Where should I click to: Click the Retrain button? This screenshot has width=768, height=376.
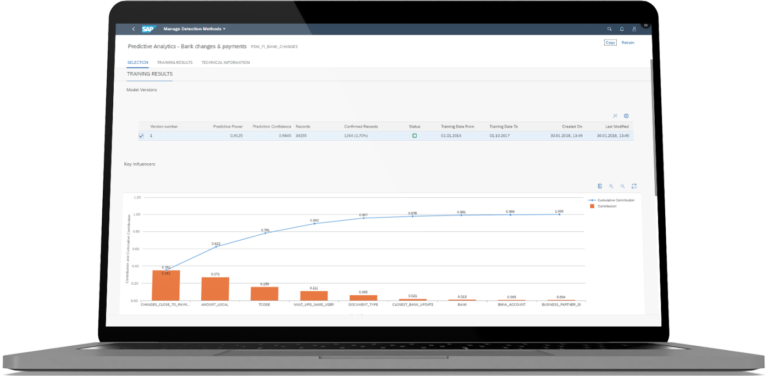(x=628, y=43)
